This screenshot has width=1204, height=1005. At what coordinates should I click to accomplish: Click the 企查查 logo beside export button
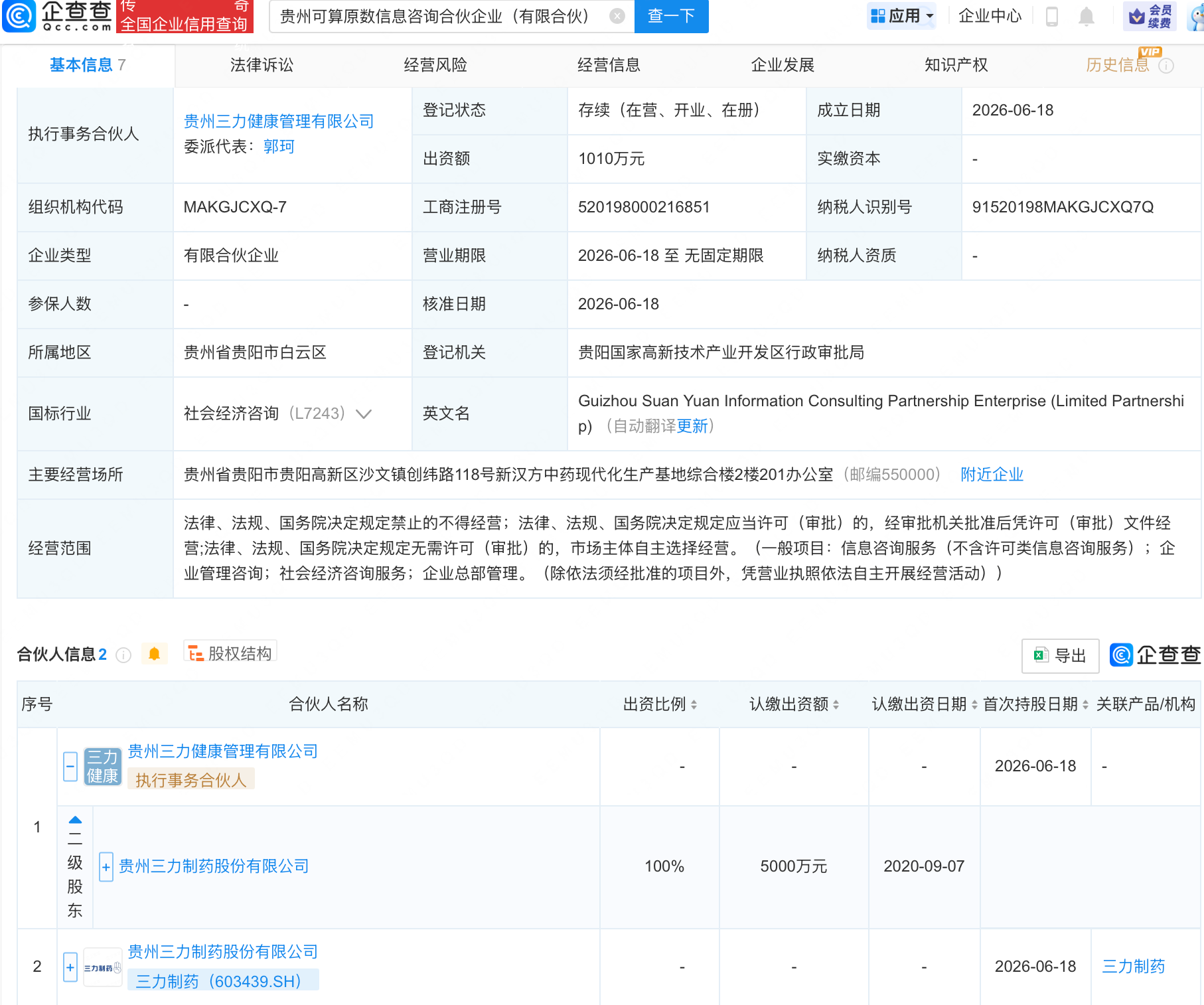(x=1156, y=655)
